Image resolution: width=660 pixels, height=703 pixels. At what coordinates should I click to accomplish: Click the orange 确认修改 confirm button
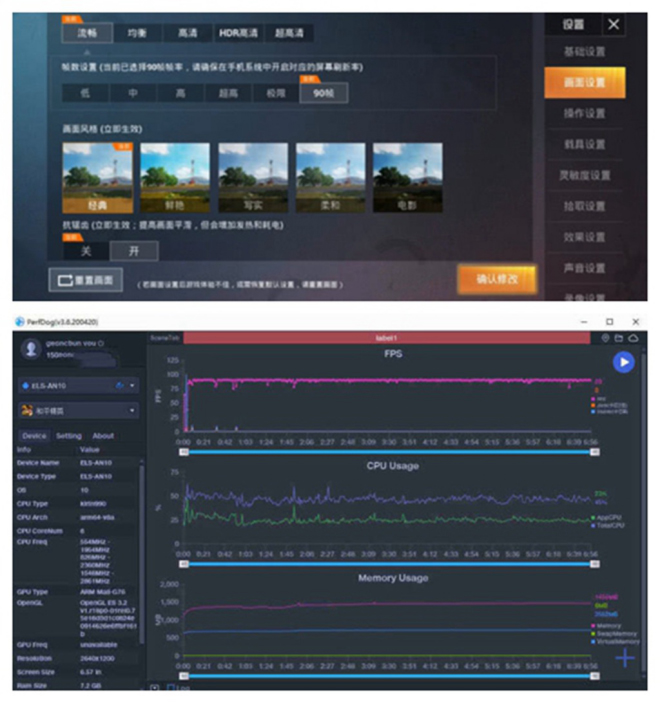(497, 279)
